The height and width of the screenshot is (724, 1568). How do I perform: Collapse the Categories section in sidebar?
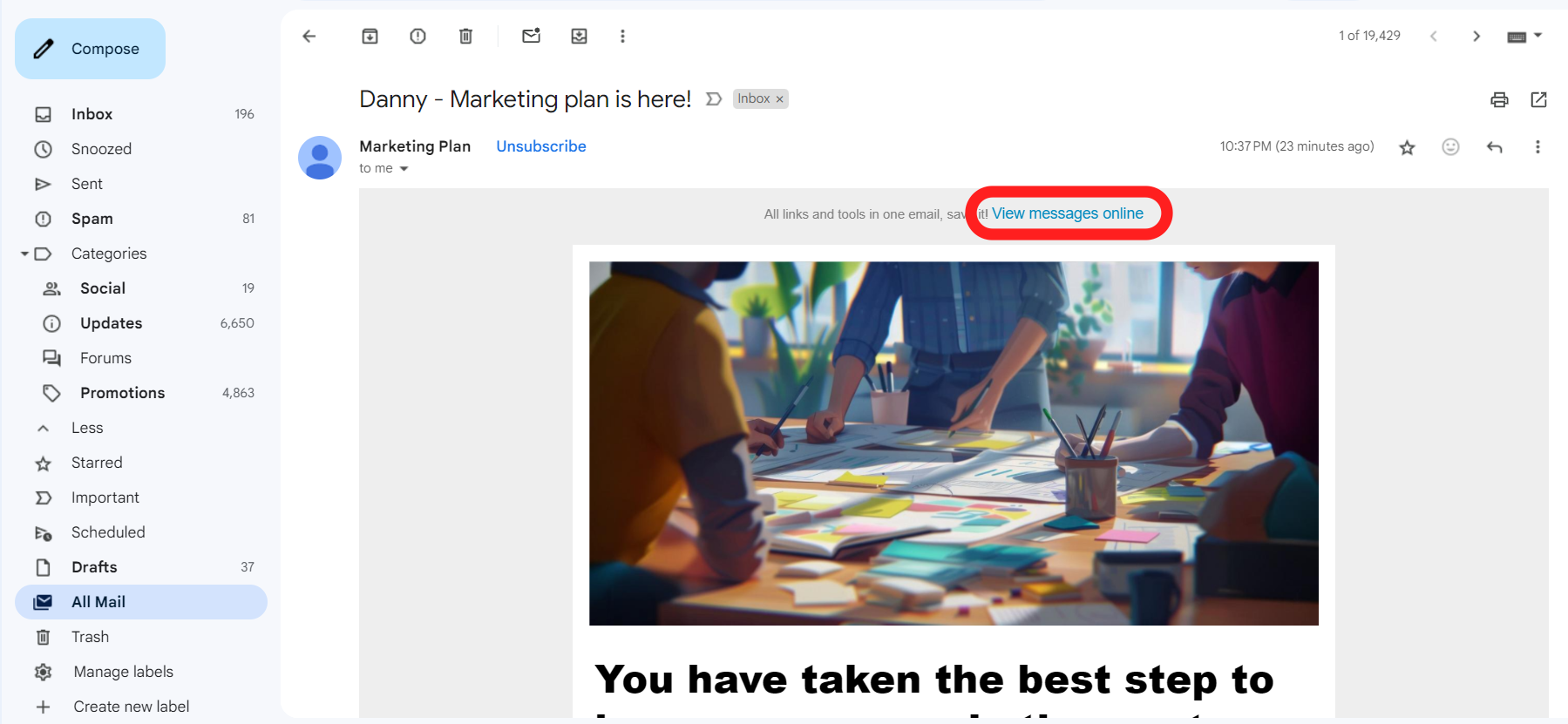click(x=24, y=254)
